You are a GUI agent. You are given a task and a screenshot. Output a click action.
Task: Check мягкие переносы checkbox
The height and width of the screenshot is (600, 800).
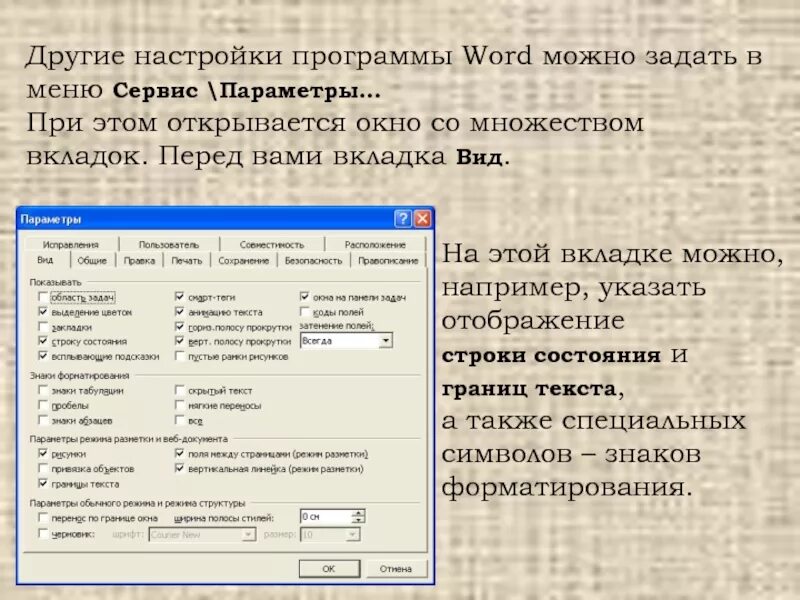pyautogui.click(x=180, y=405)
